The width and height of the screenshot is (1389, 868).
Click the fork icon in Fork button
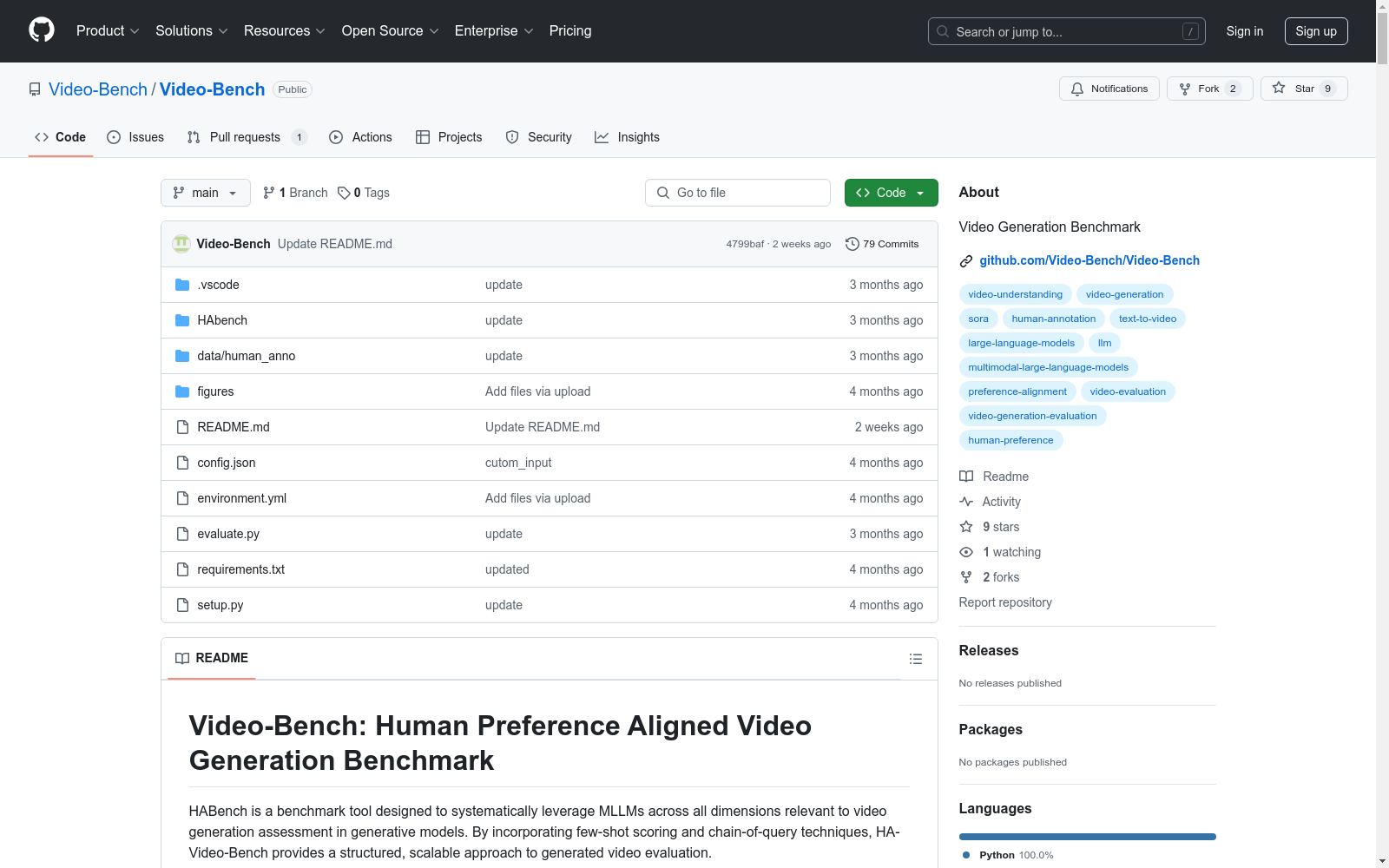tap(1185, 89)
